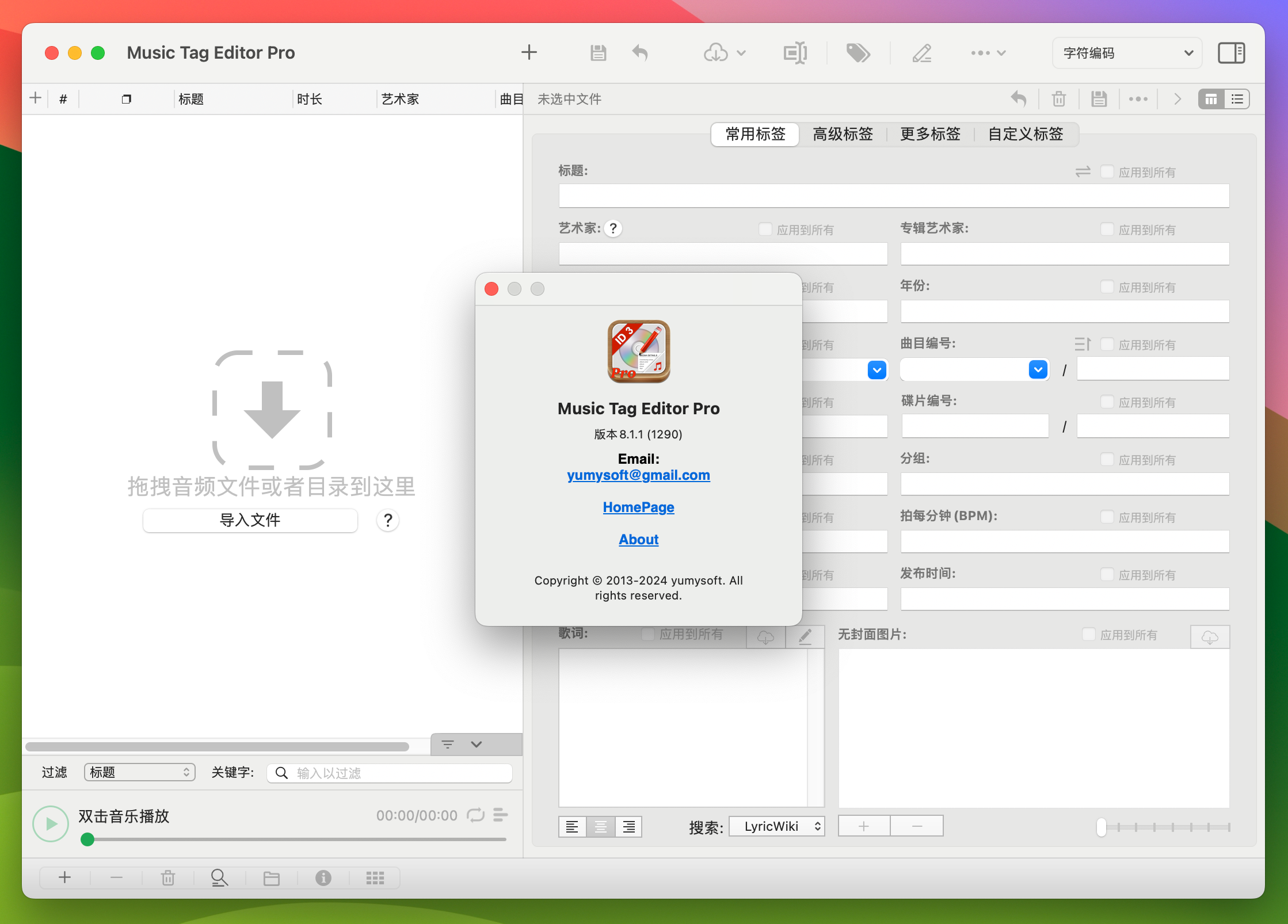This screenshot has height=924, width=1288.
Task: Click the pencil edit toolbar icon
Action: (921, 53)
